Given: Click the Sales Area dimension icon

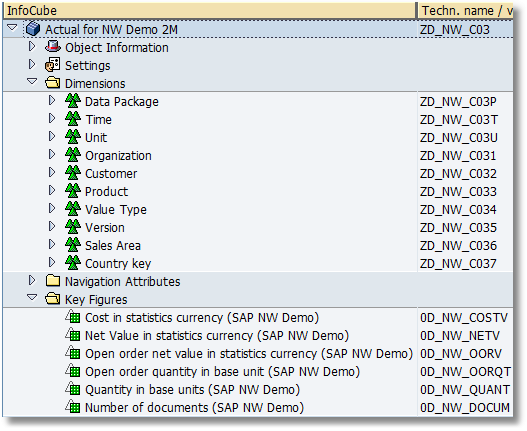Looking at the screenshot, I should pyautogui.click(x=73, y=245).
